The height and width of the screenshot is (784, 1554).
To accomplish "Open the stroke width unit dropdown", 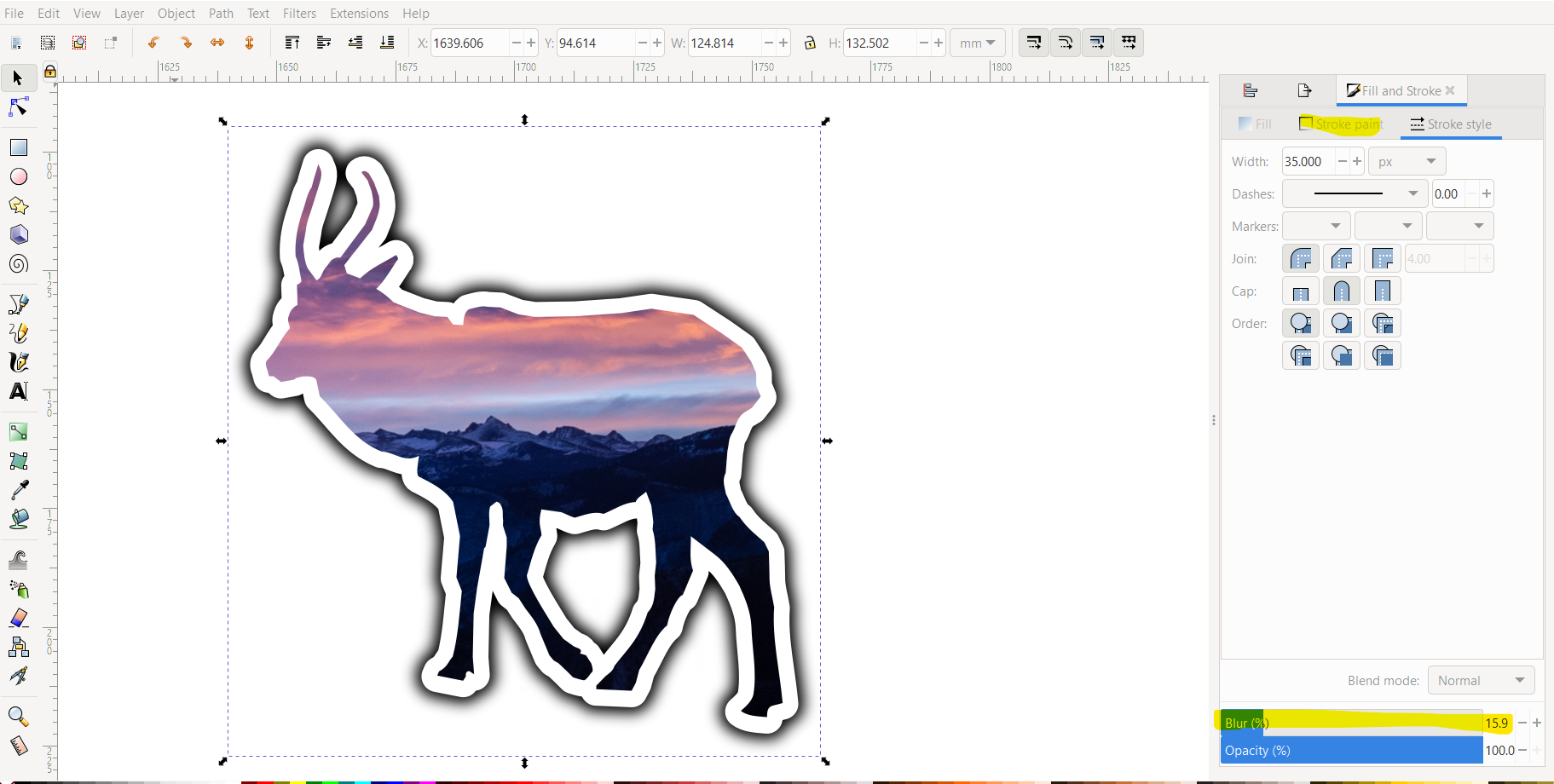I will tap(1406, 160).
